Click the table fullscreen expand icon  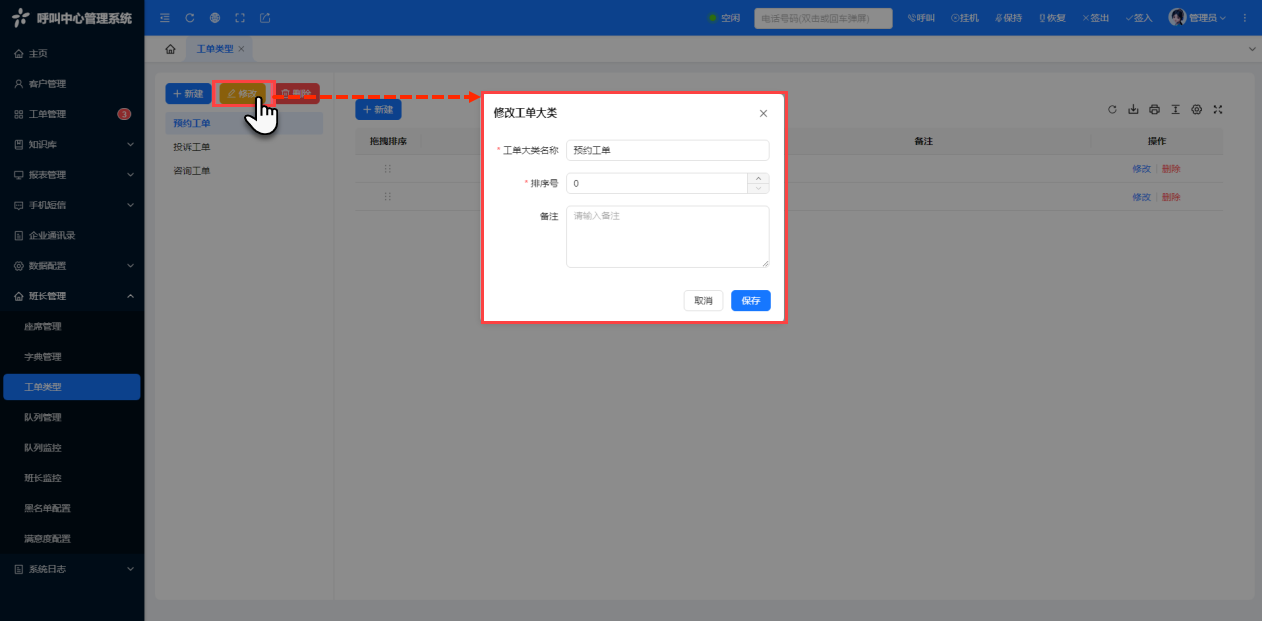pos(1217,110)
